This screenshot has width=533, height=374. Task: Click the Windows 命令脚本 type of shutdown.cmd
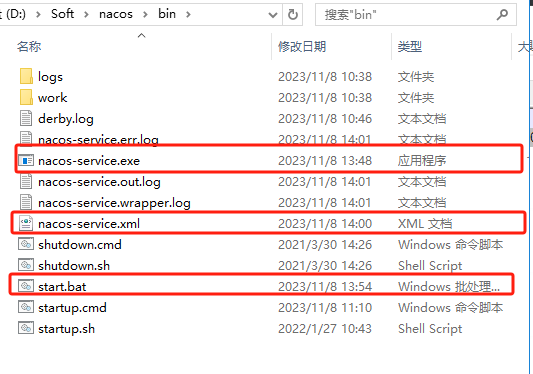tap(450, 245)
